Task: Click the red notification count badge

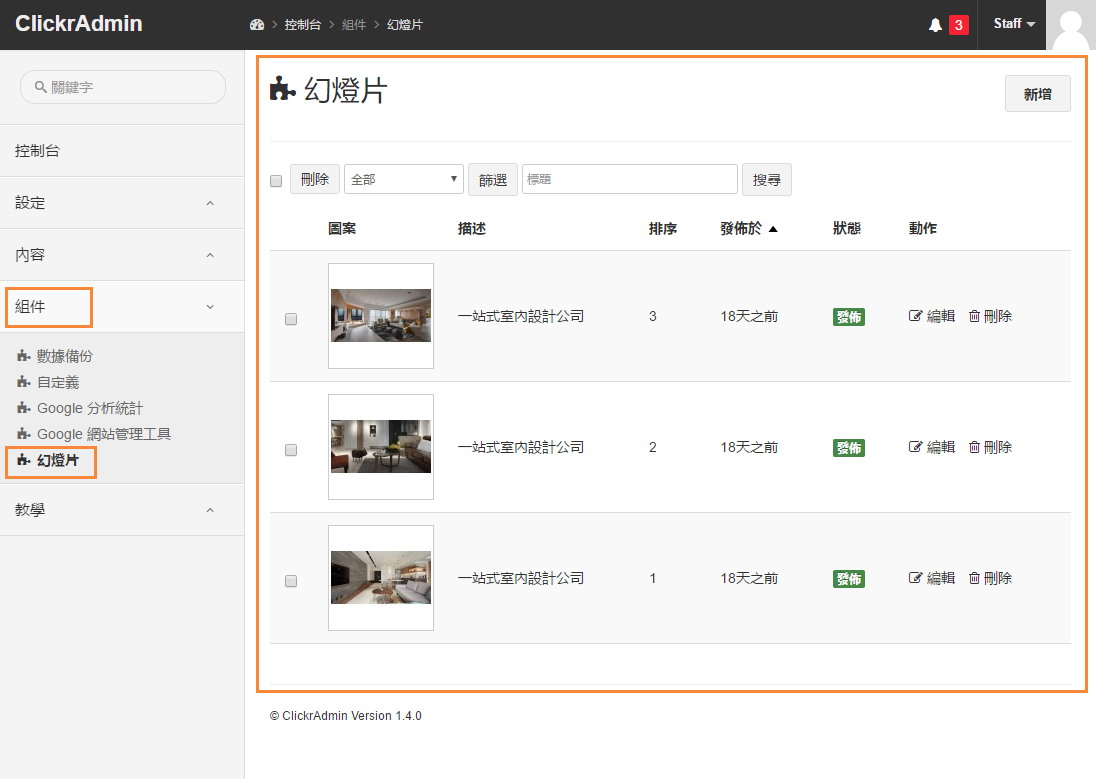Action: [958, 25]
